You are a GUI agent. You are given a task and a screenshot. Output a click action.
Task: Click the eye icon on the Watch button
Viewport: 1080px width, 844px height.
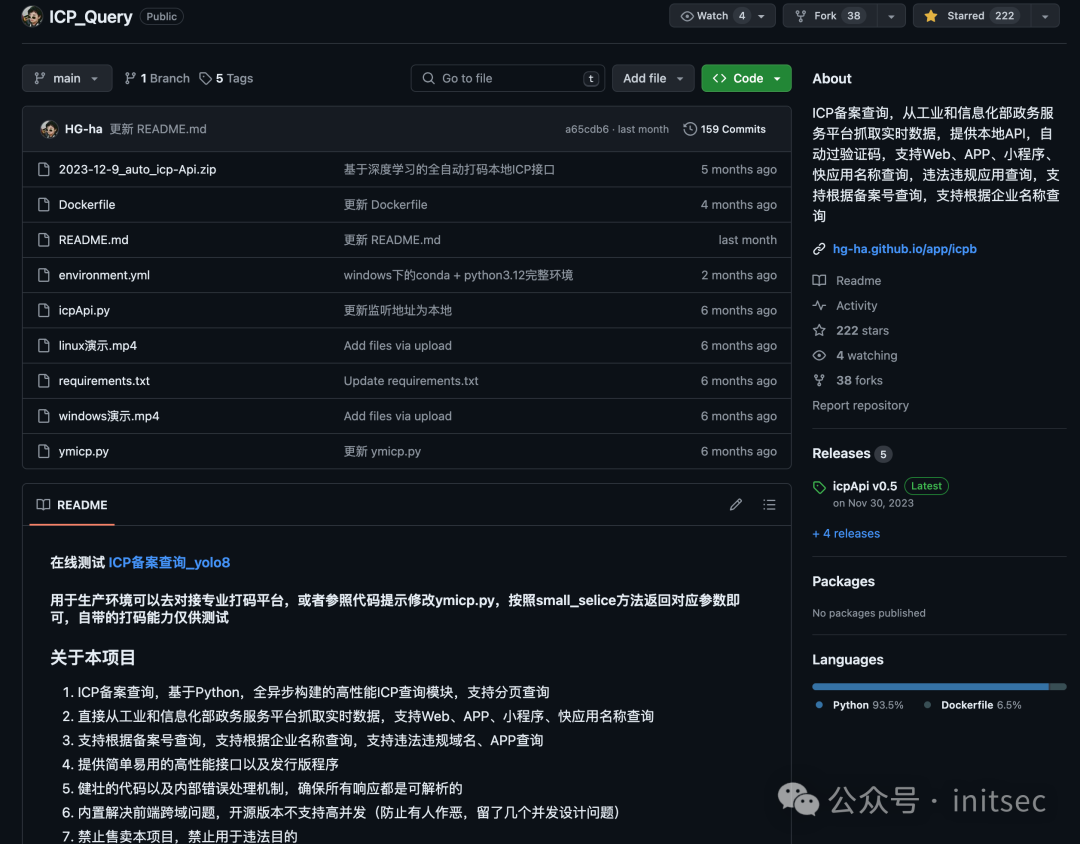(x=689, y=16)
